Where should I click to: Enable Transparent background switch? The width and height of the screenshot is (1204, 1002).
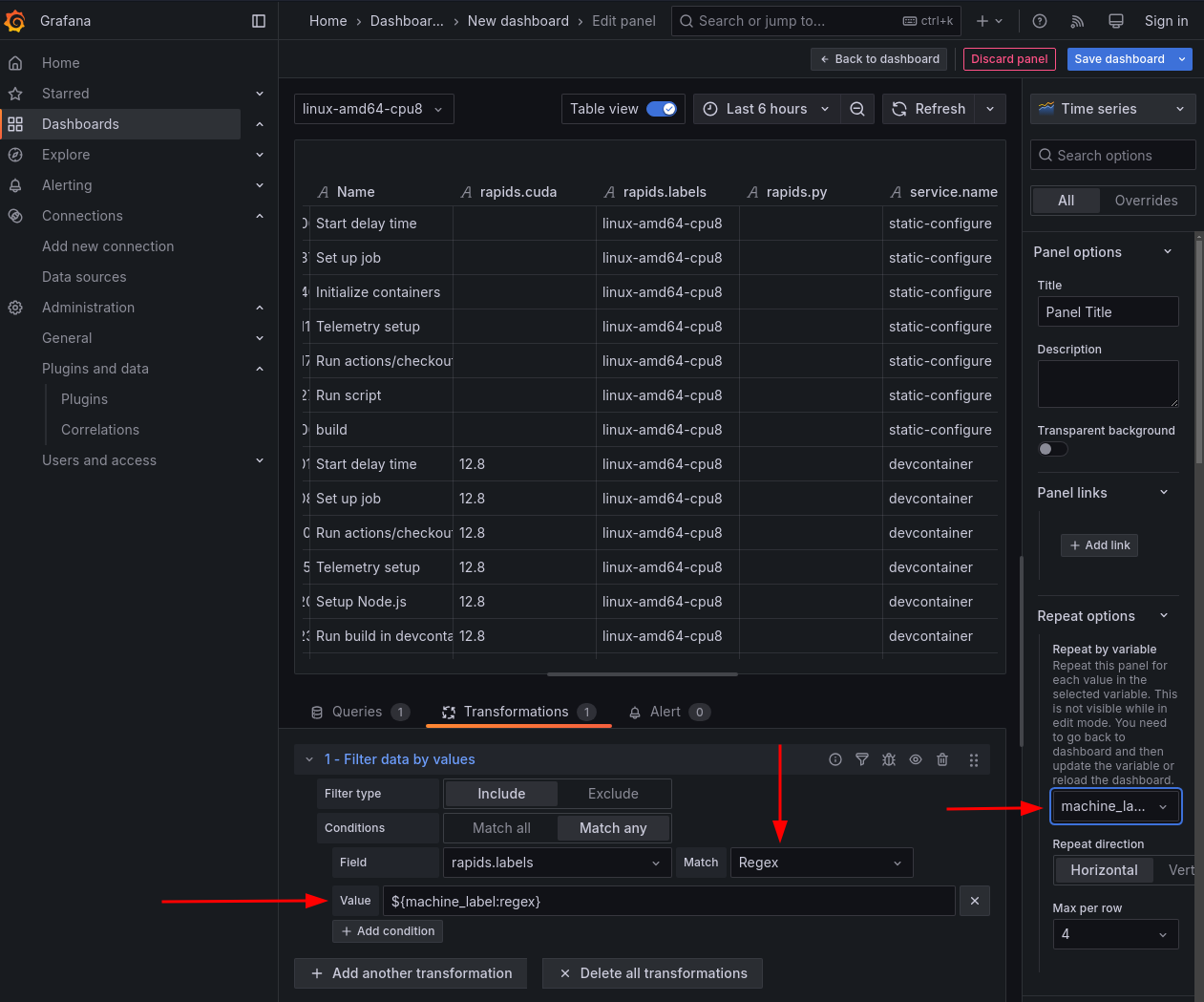(x=1052, y=449)
